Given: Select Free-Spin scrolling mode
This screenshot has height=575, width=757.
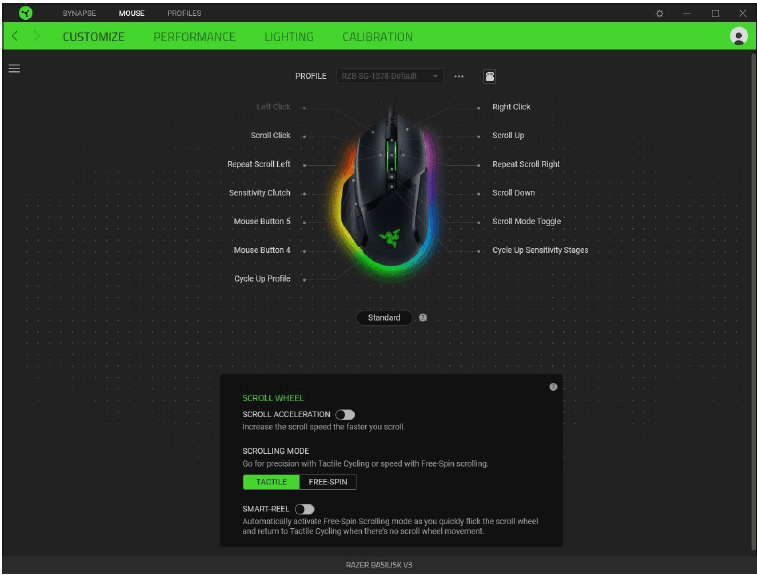Looking at the screenshot, I should click(328, 482).
